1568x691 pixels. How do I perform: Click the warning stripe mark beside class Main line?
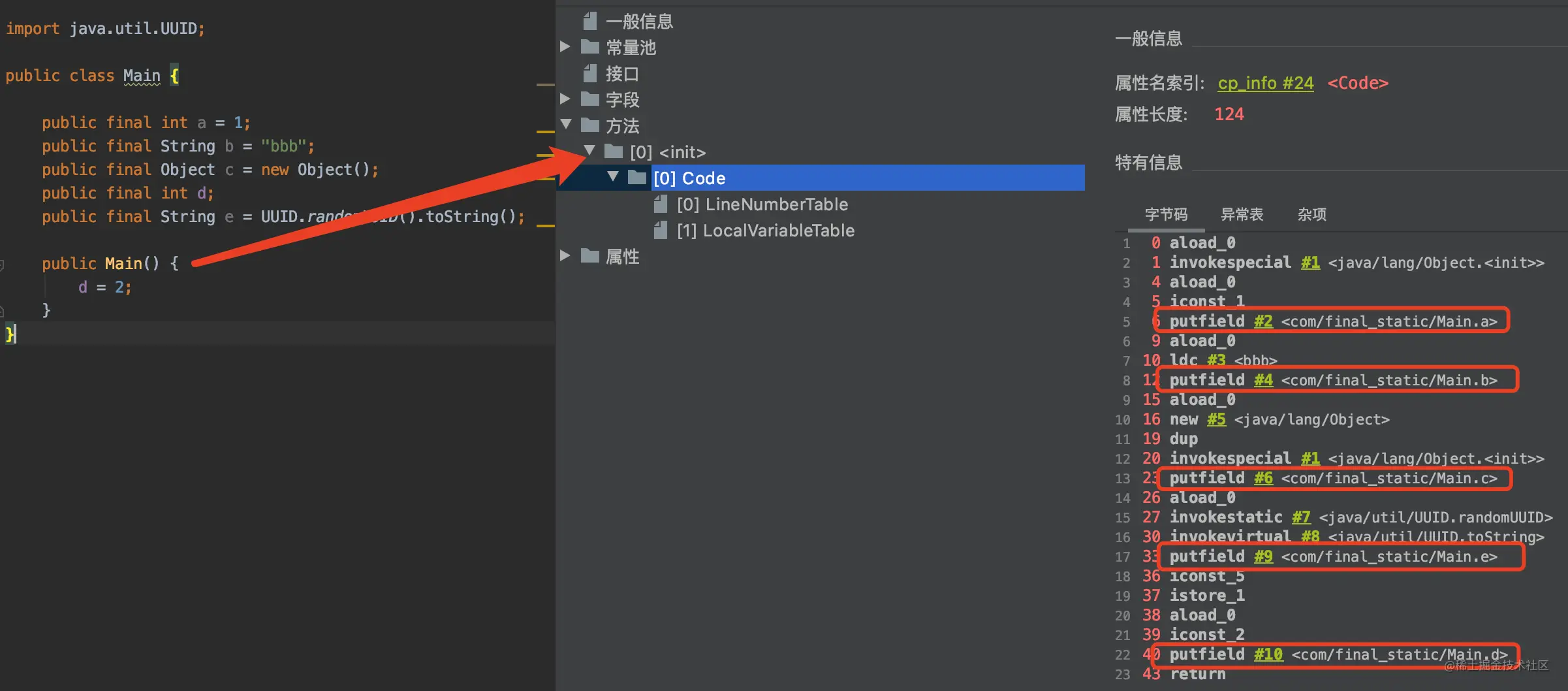click(x=545, y=85)
